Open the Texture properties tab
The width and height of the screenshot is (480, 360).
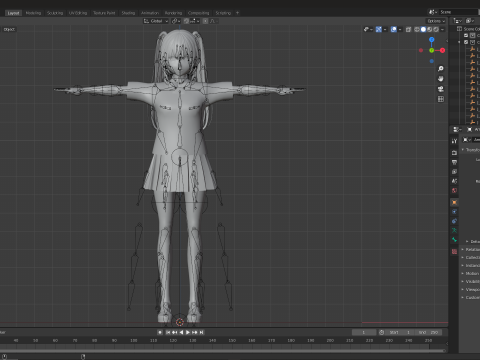click(x=454, y=251)
